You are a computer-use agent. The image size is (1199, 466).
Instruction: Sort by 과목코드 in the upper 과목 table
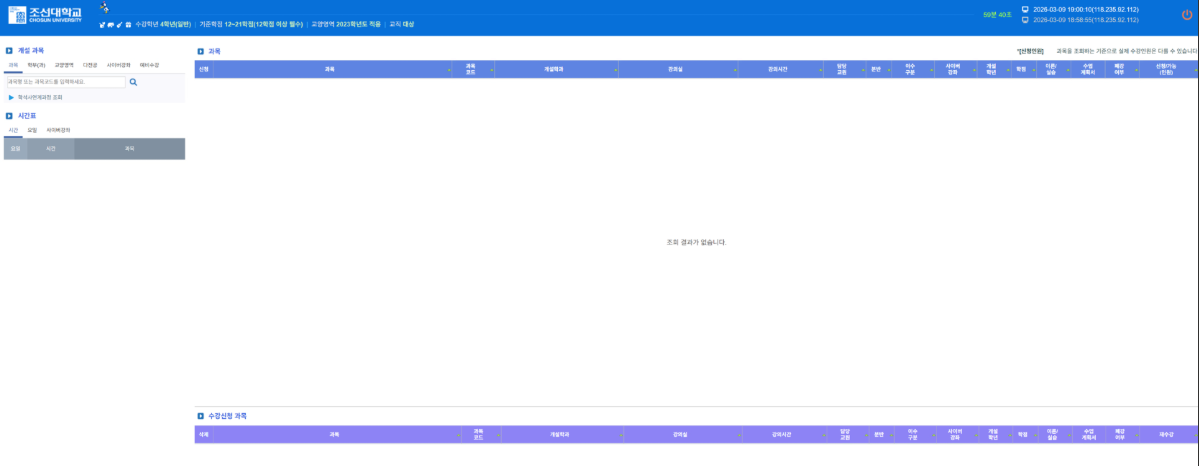[473, 69]
